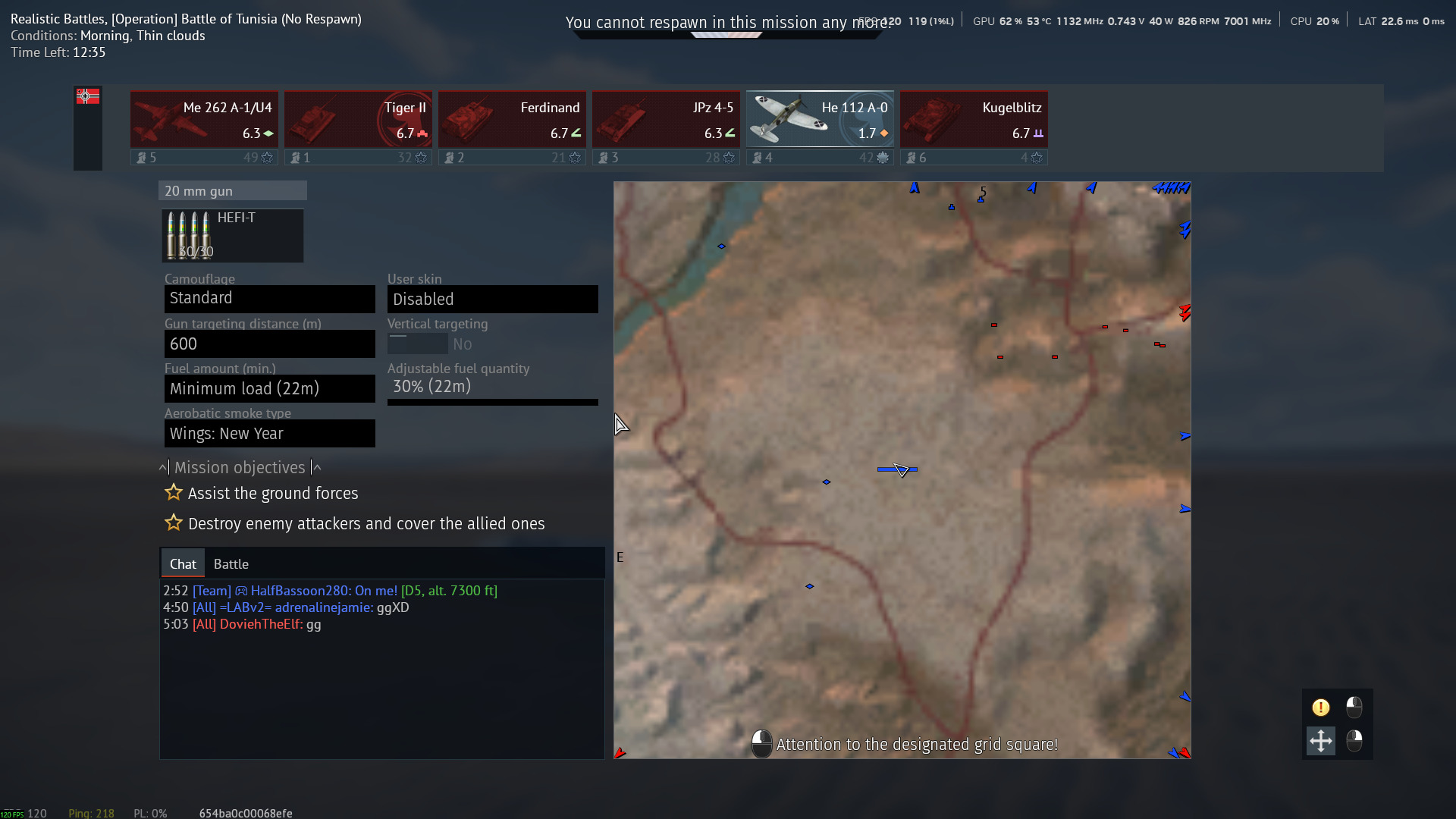Click the map pan arrows icon
1456x819 pixels.
pyautogui.click(x=1320, y=741)
